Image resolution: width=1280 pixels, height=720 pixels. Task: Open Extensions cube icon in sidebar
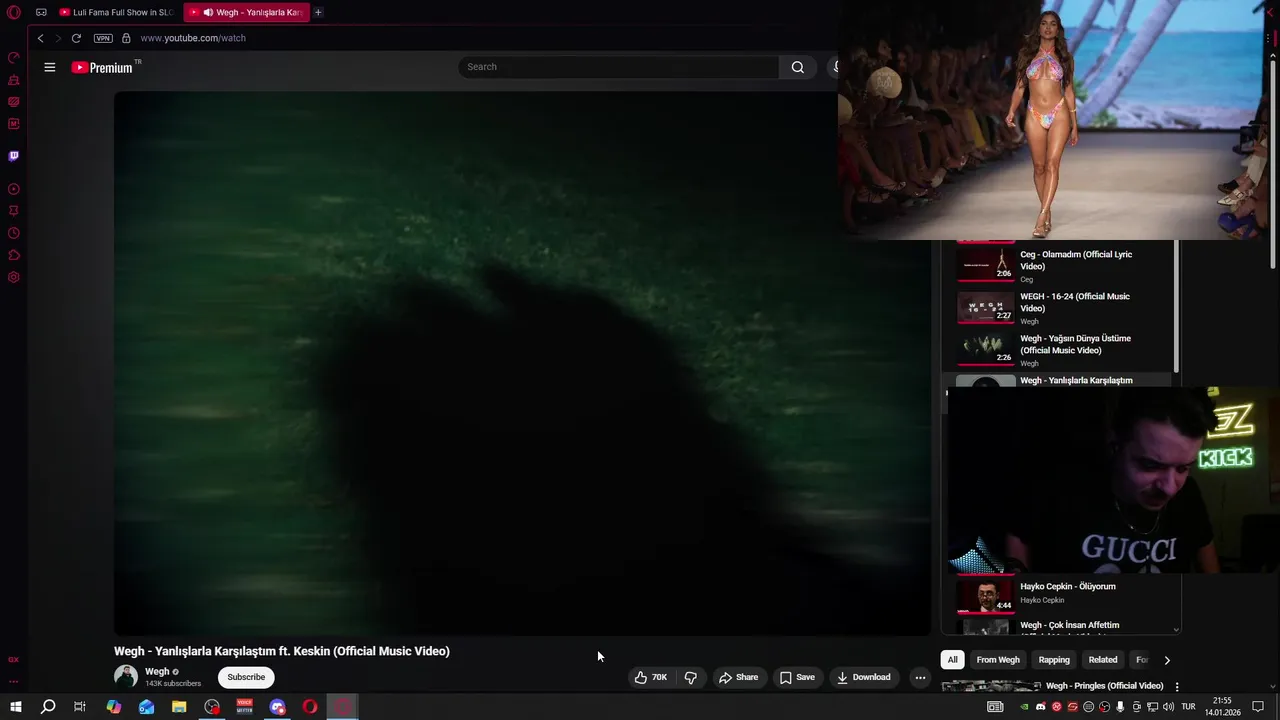coord(14,255)
